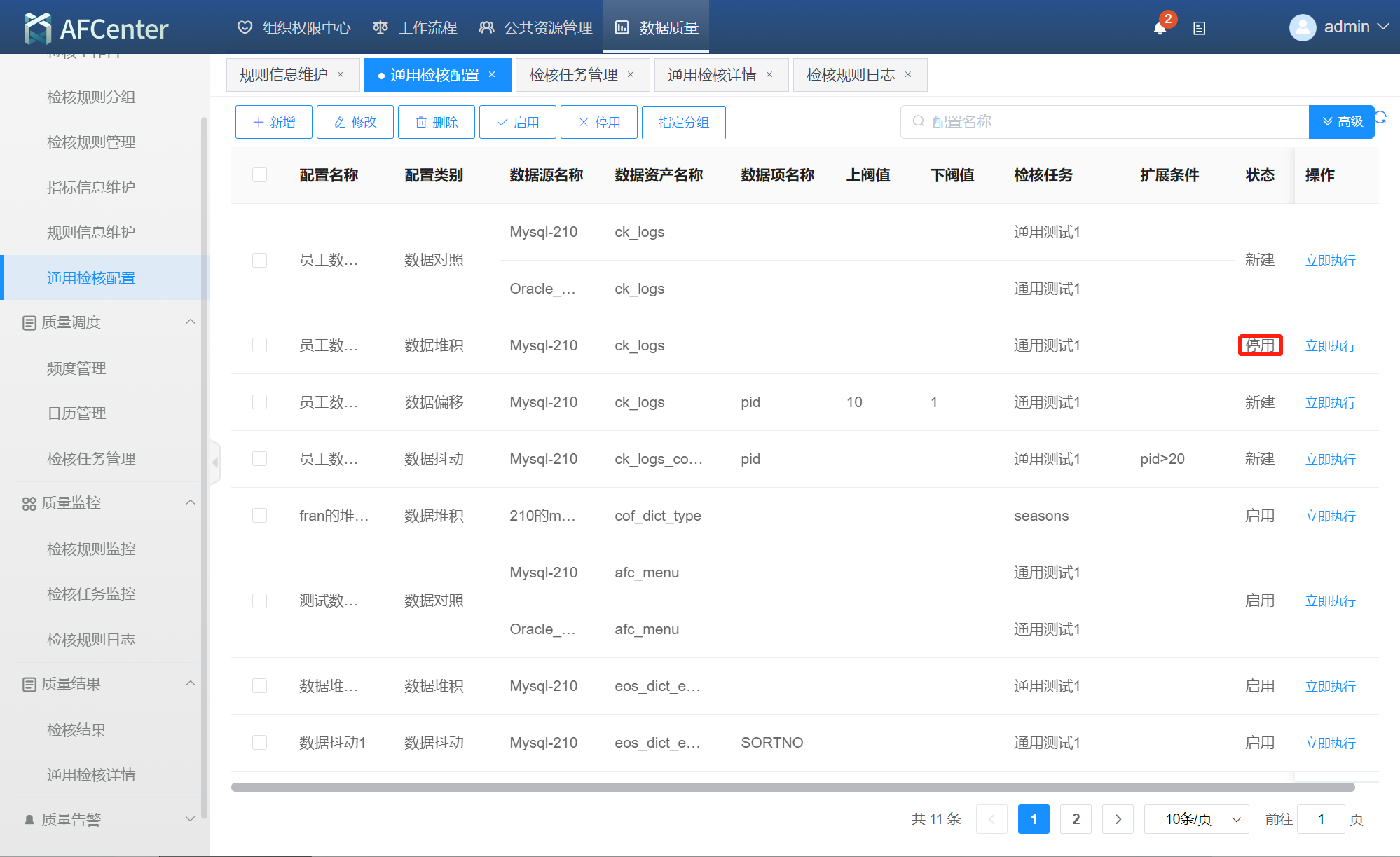Go to next page arrow
1400x857 pixels.
pyautogui.click(x=1118, y=819)
